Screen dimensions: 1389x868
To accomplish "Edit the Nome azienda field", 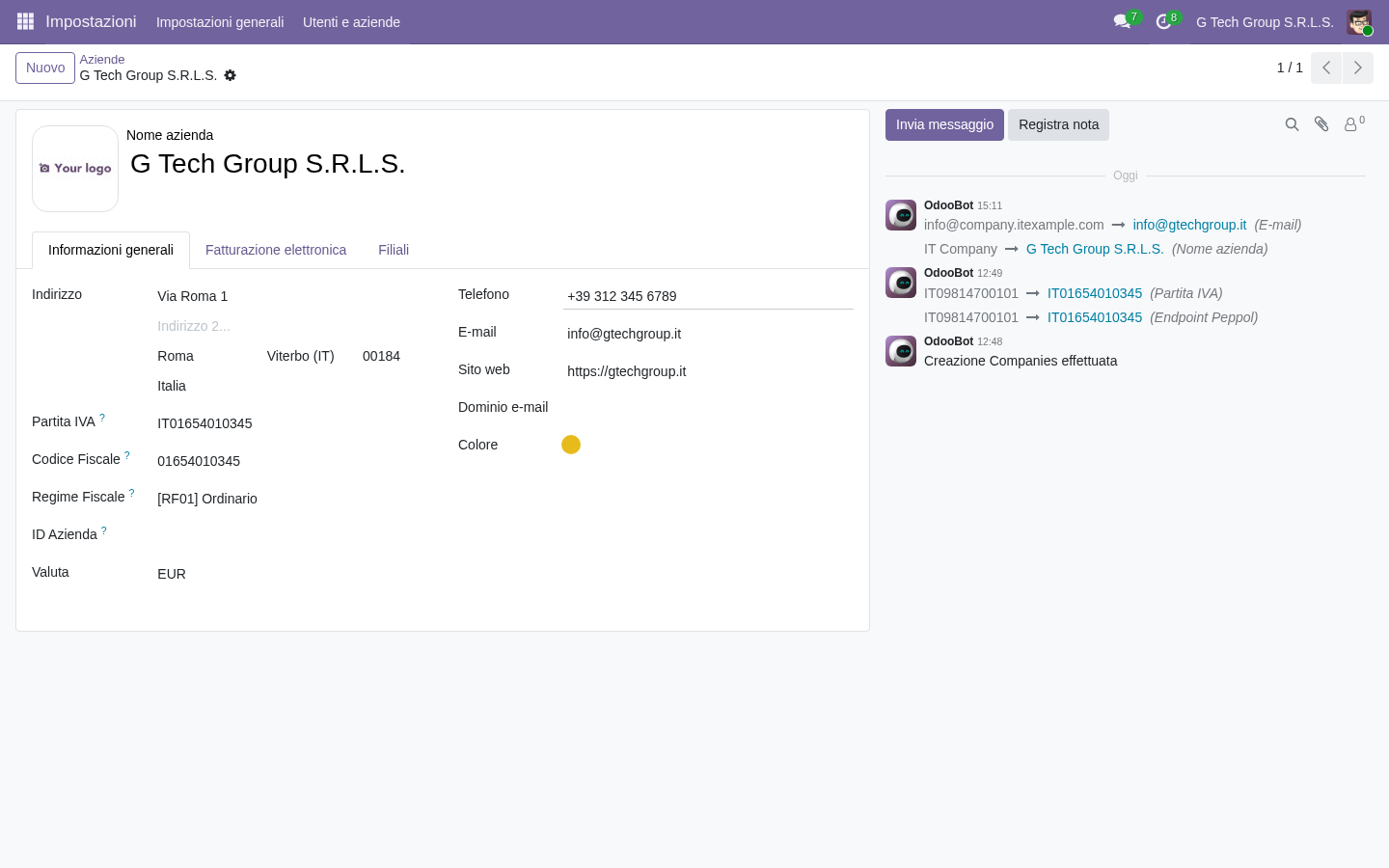I will (x=490, y=164).
